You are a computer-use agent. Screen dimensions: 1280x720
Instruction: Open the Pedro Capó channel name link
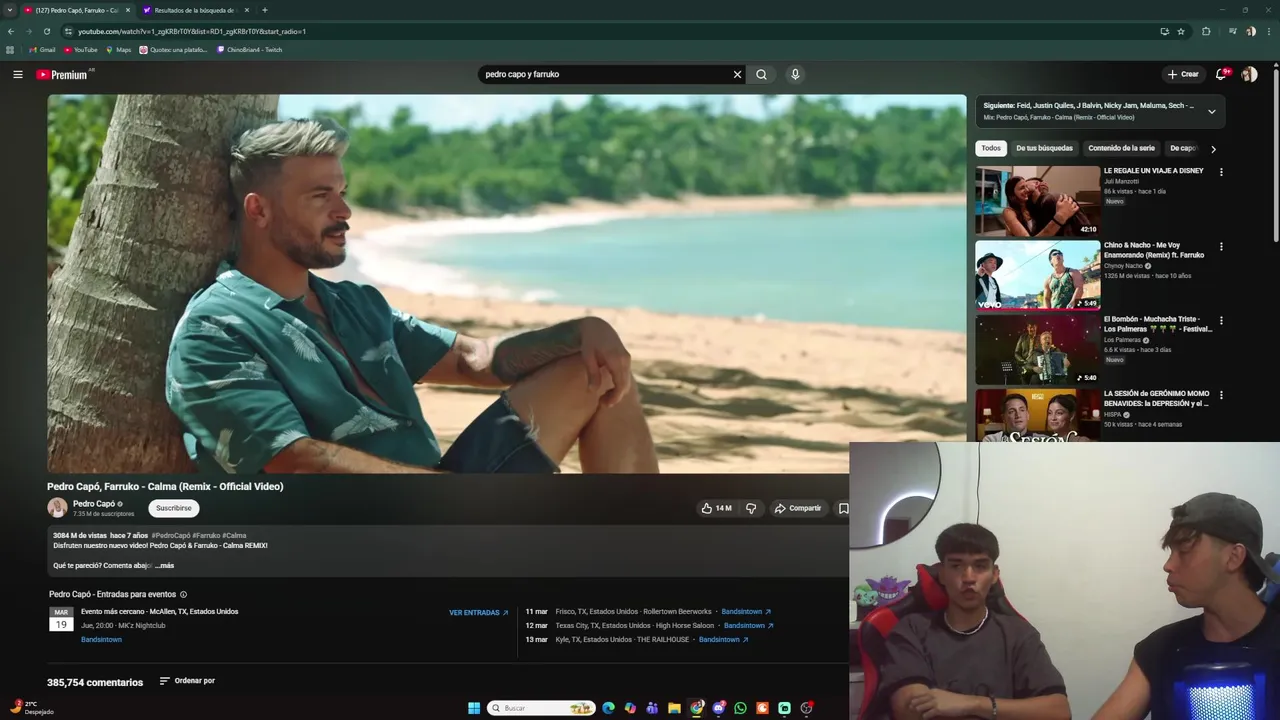(94, 504)
